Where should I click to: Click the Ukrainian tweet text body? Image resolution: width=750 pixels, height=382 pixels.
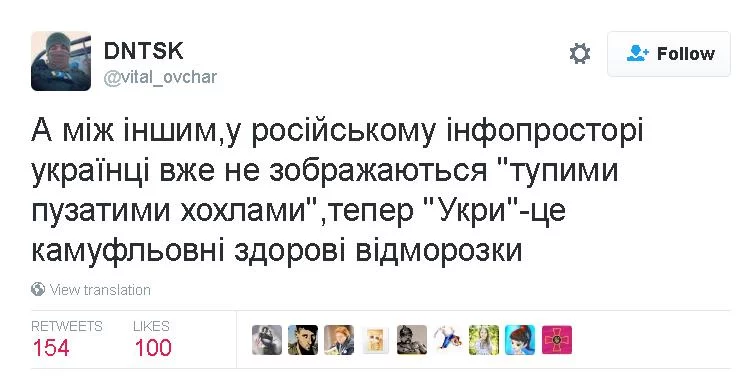point(337,190)
